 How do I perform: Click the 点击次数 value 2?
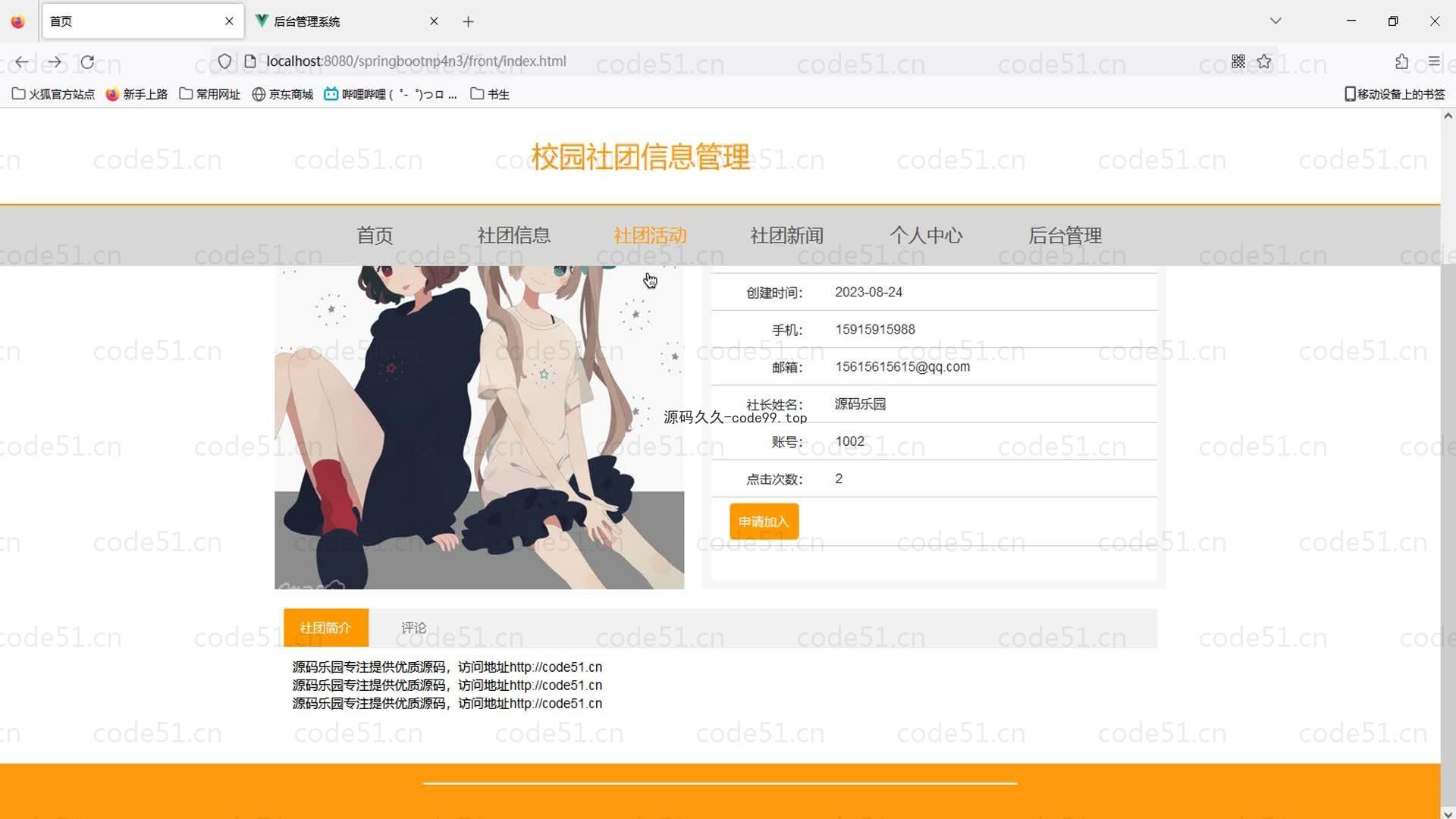839,479
